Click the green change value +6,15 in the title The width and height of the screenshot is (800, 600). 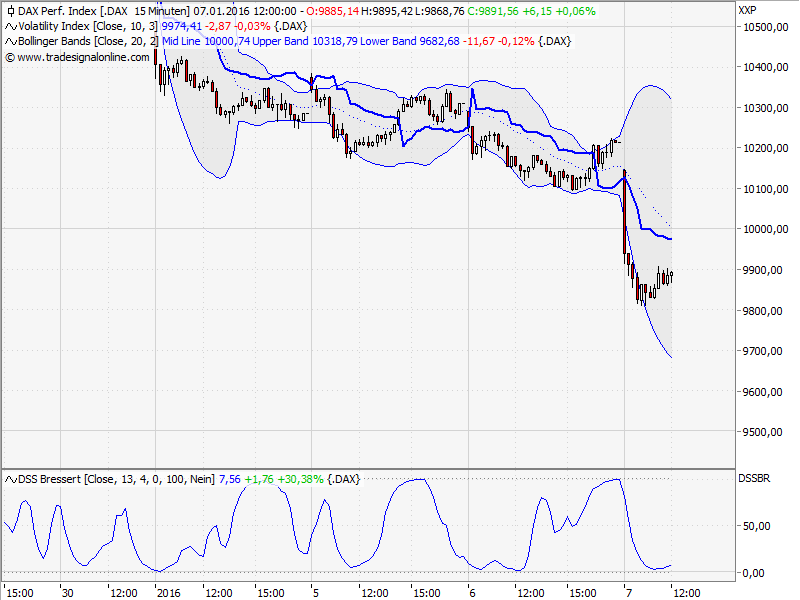click(536, 10)
